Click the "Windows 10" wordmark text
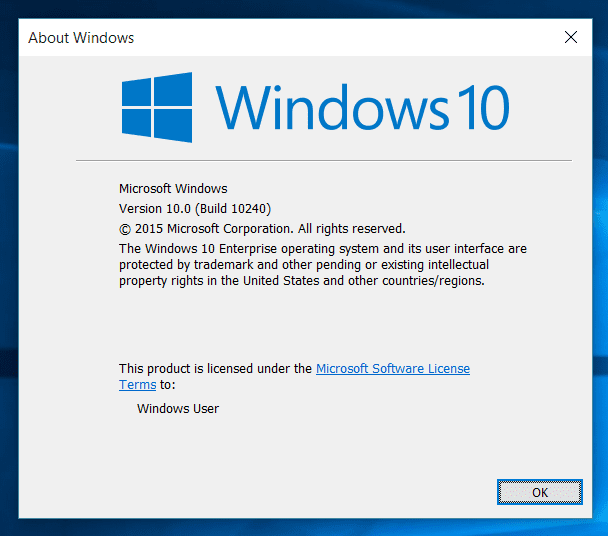Viewport: 608px width, 536px height. (362, 107)
